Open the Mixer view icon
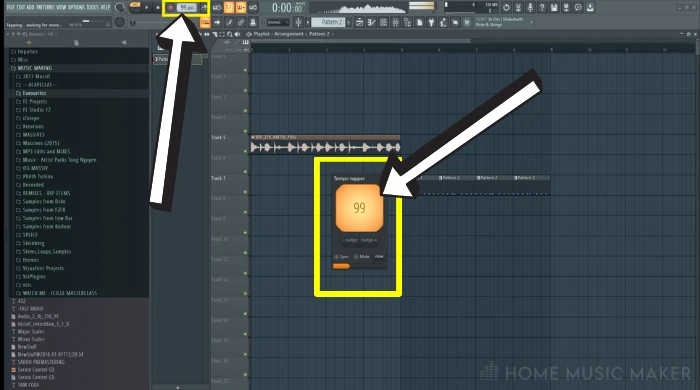Viewport: 700px width, 390px height. click(x=396, y=22)
